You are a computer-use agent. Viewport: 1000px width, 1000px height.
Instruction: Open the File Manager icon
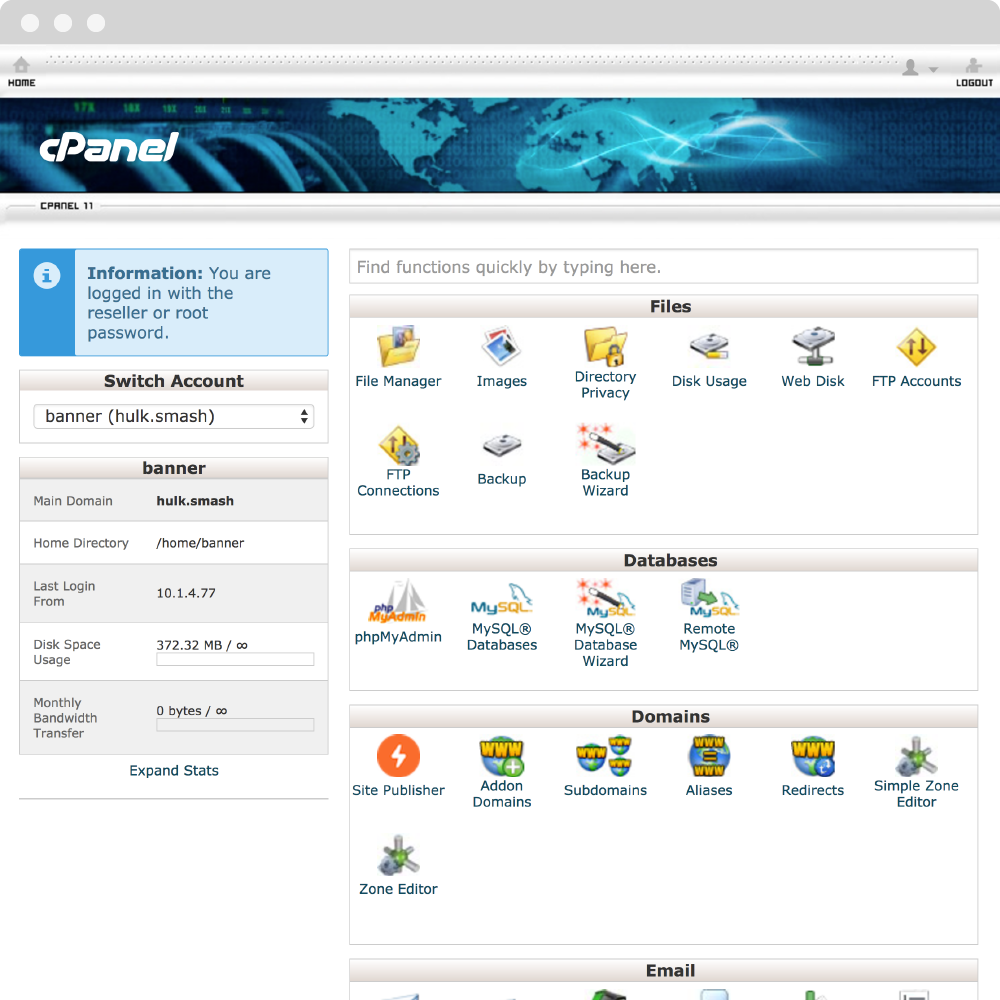coord(398,348)
